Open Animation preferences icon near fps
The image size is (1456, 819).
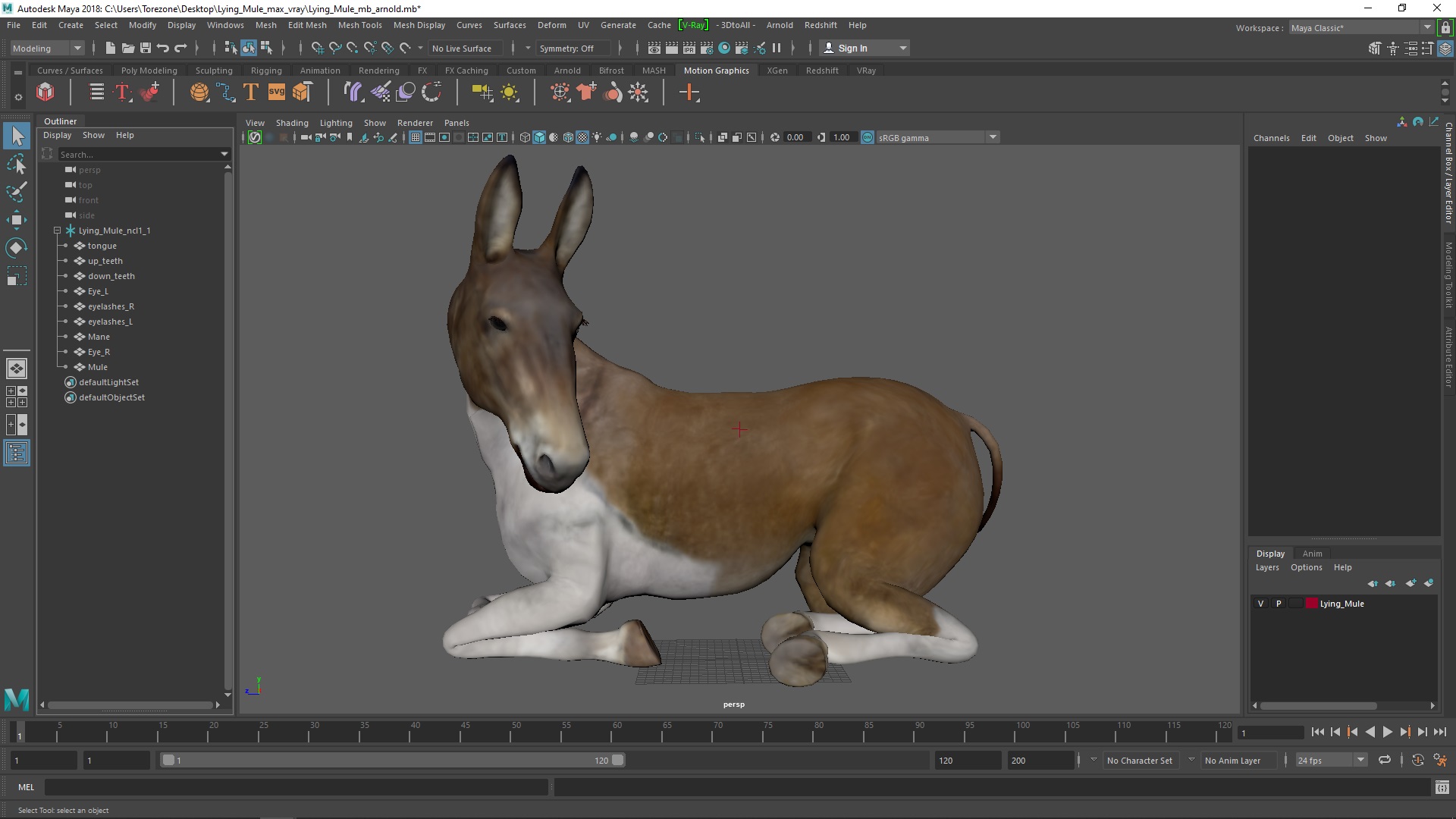click(1440, 760)
